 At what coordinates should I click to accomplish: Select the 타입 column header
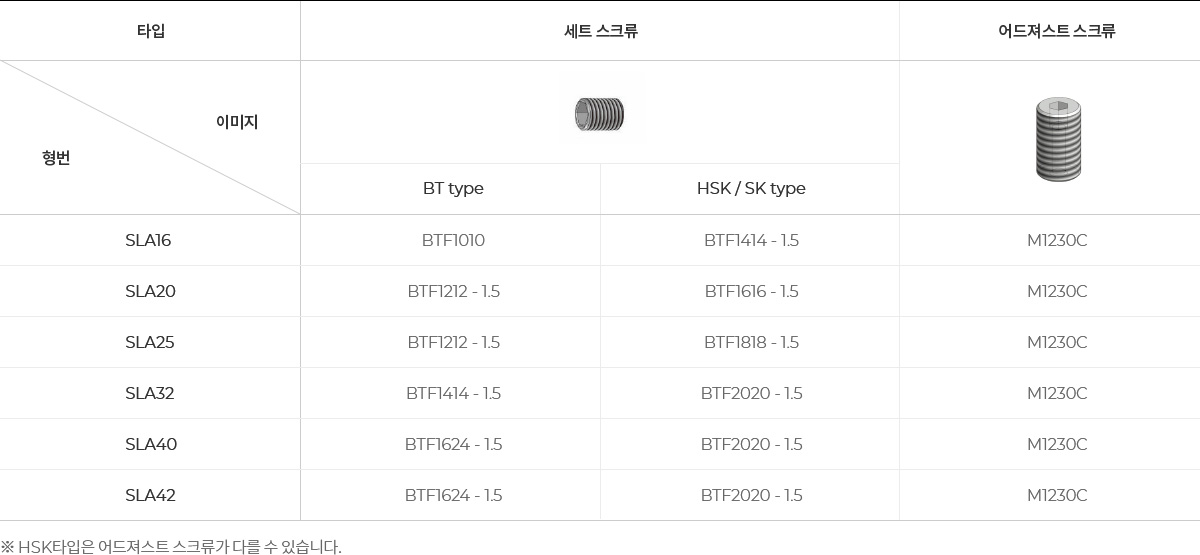(x=150, y=31)
